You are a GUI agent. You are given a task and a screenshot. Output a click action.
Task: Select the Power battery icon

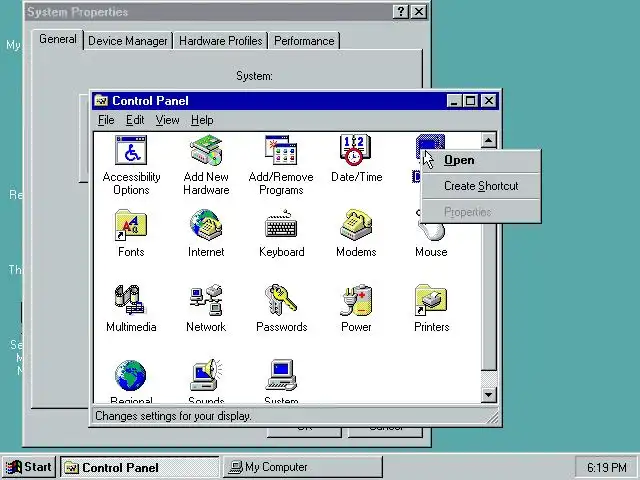[x=356, y=300]
